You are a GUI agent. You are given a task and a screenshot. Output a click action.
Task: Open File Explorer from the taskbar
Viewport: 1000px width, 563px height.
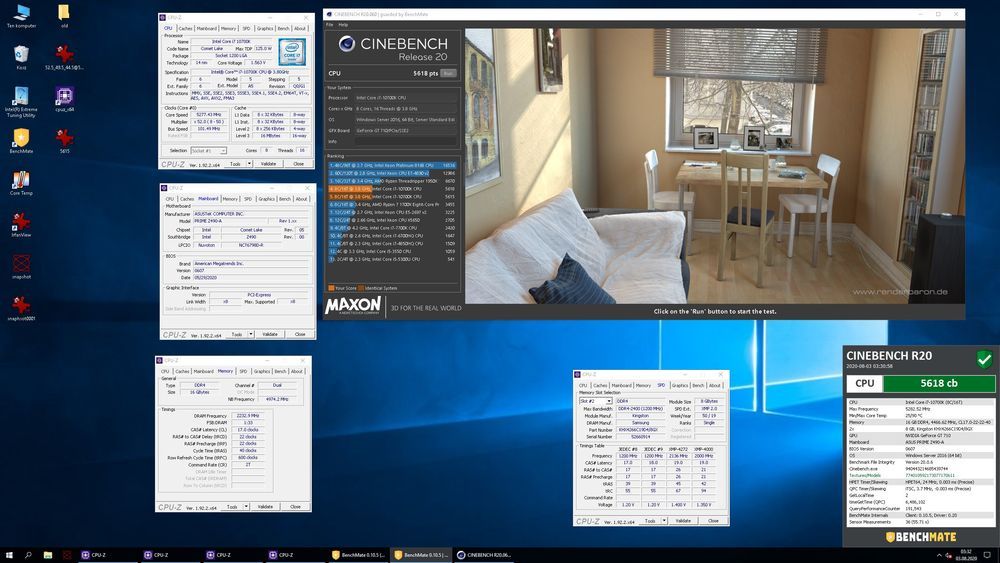pos(48,555)
